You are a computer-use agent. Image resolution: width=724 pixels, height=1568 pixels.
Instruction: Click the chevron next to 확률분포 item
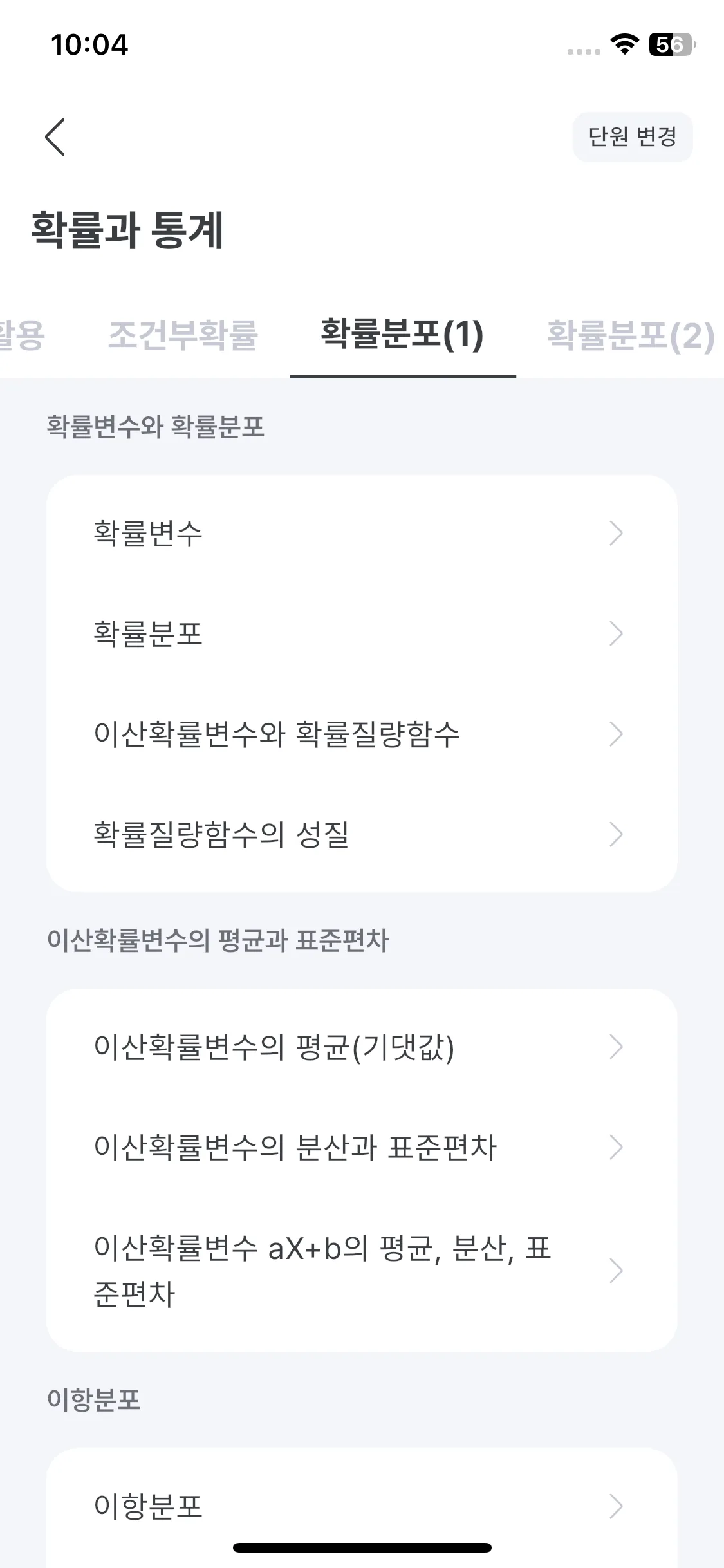click(616, 634)
